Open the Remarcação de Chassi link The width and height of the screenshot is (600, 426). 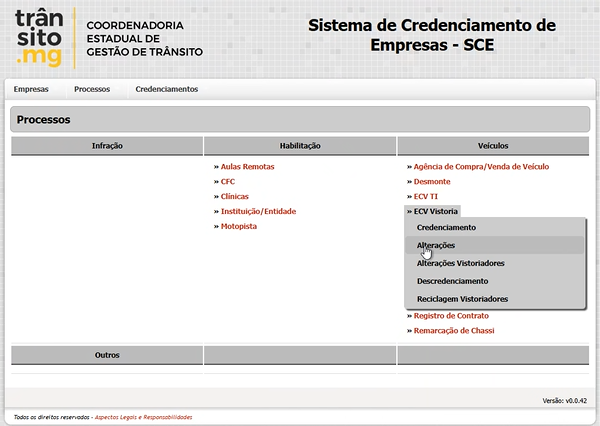pos(454,331)
